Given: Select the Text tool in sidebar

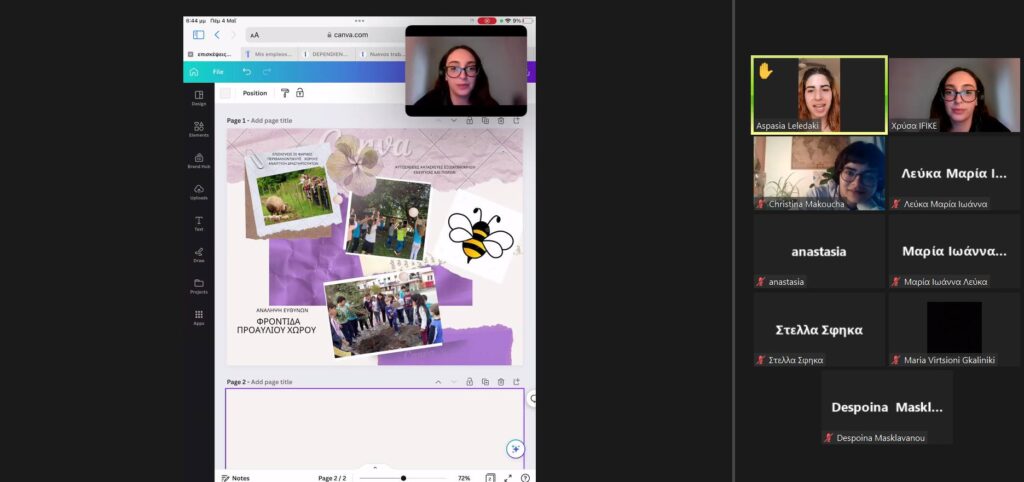Looking at the screenshot, I should point(198,222).
